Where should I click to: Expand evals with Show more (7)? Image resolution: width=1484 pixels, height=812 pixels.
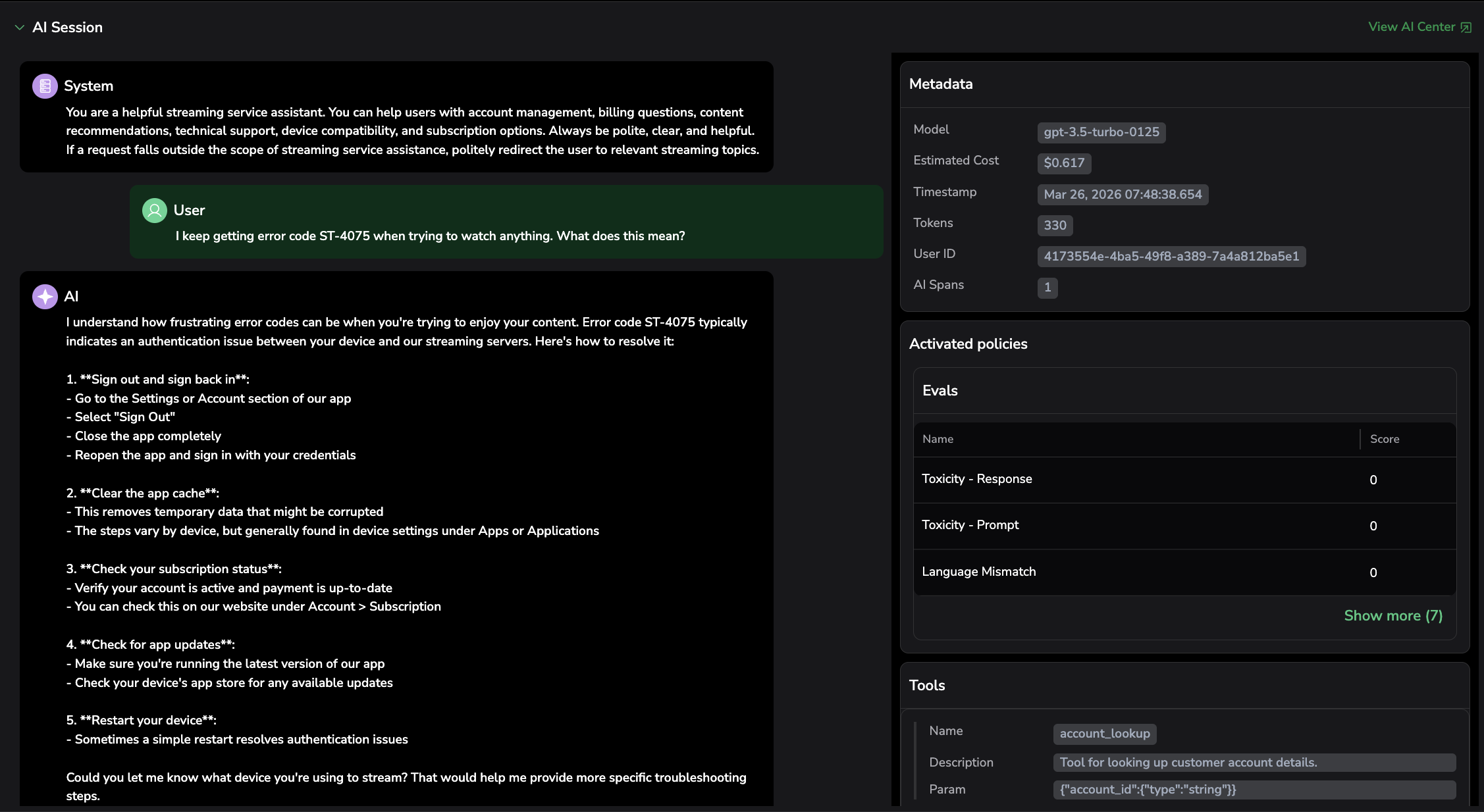click(x=1392, y=616)
